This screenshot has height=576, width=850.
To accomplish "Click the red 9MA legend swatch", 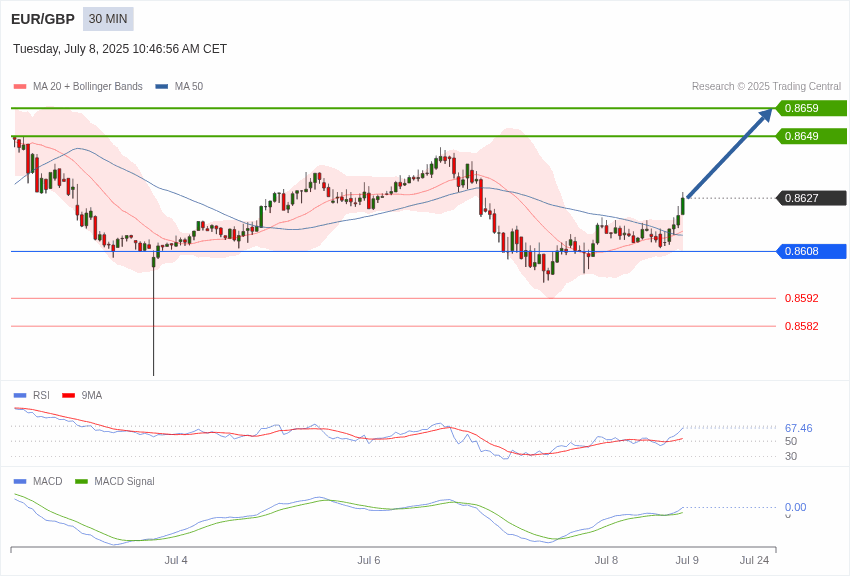I will click(69, 396).
